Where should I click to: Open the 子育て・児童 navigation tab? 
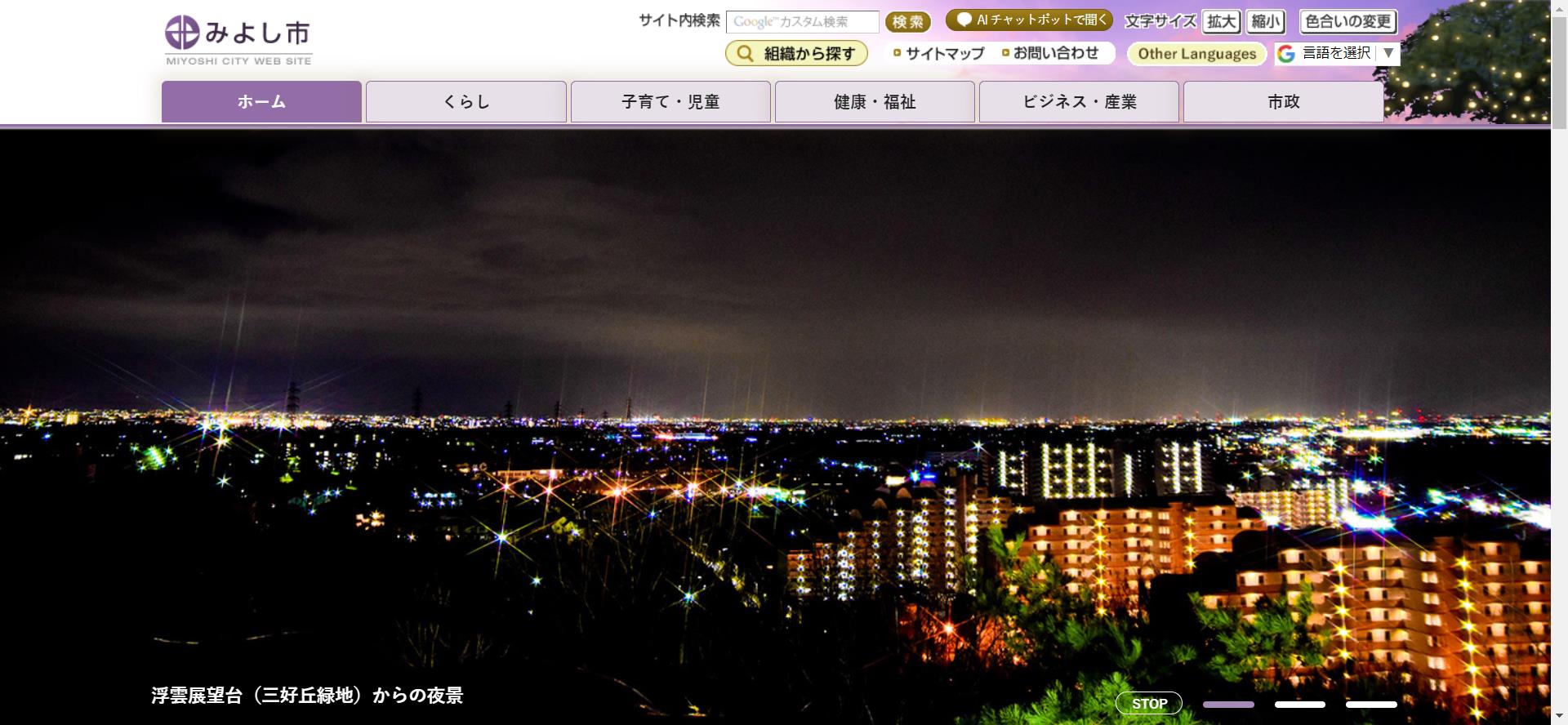coord(670,102)
